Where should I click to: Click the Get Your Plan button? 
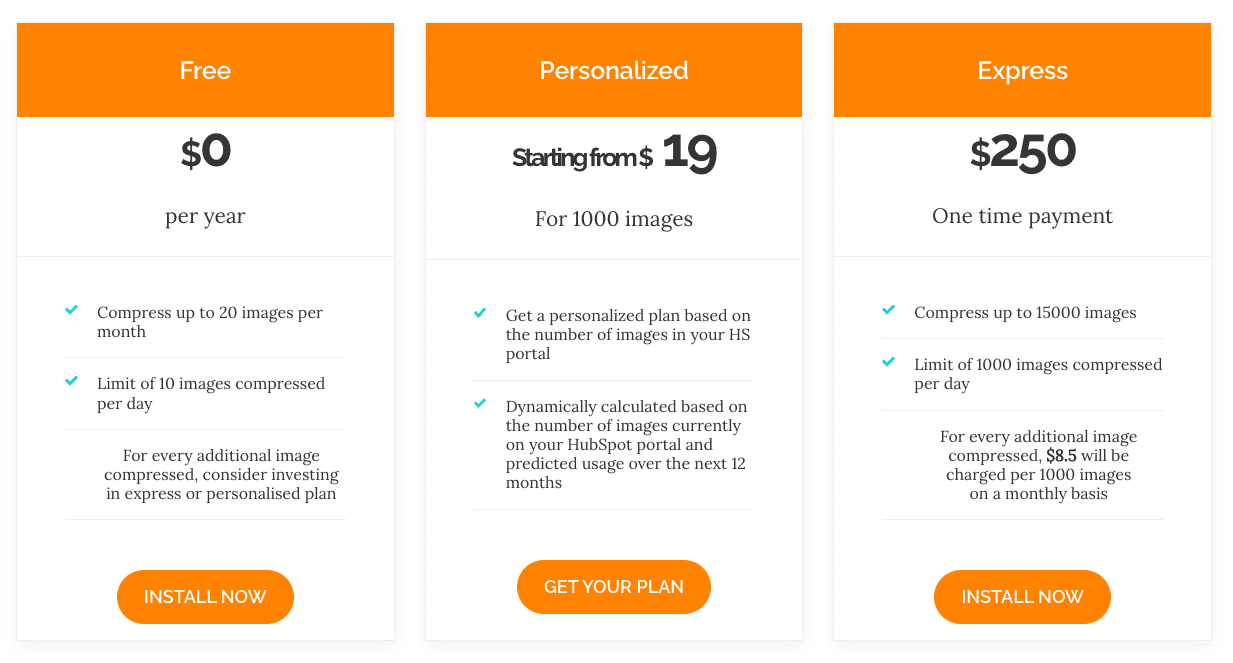click(x=614, y=587)
